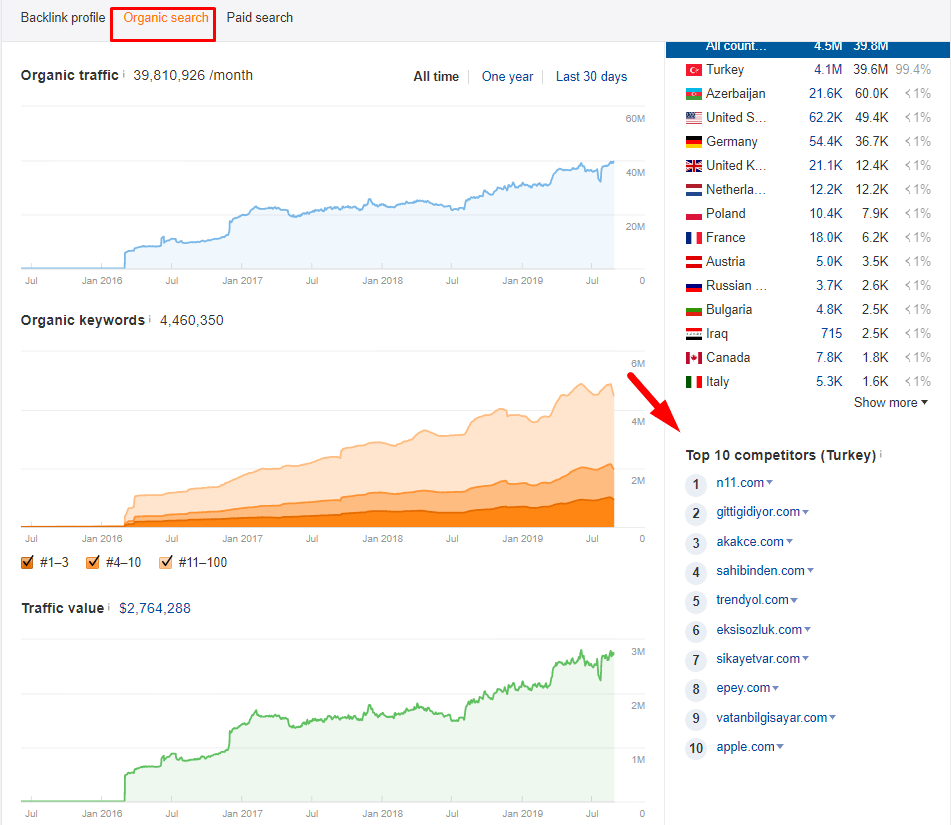Click the Azerbaijan flag icon
951x825 pixels.
[x=694, y=94]
